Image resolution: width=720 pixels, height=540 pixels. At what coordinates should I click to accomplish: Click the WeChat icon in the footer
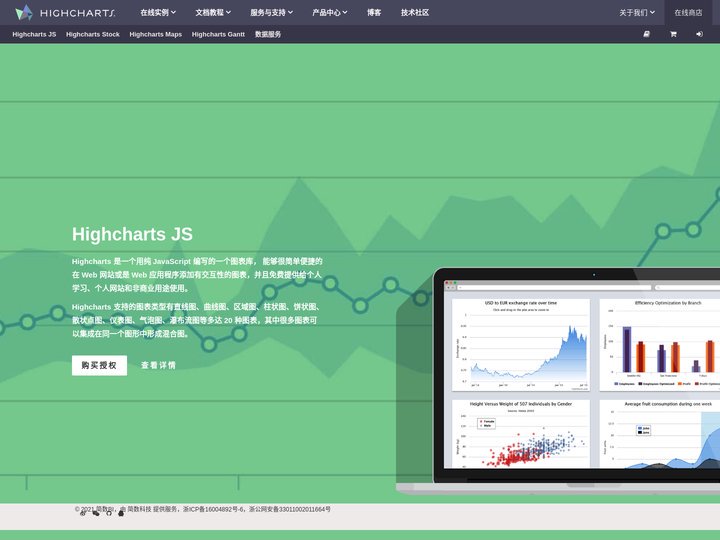tap(96, 513)
